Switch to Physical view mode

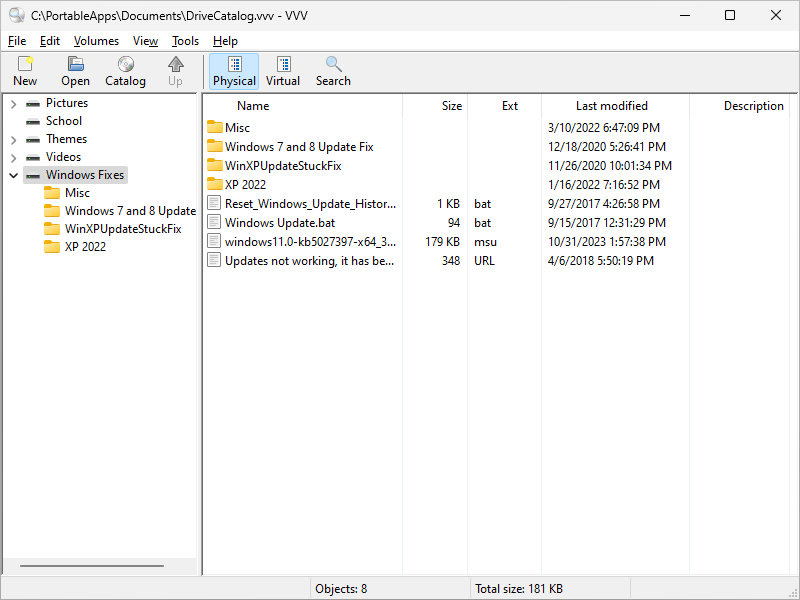pos(234,71)
